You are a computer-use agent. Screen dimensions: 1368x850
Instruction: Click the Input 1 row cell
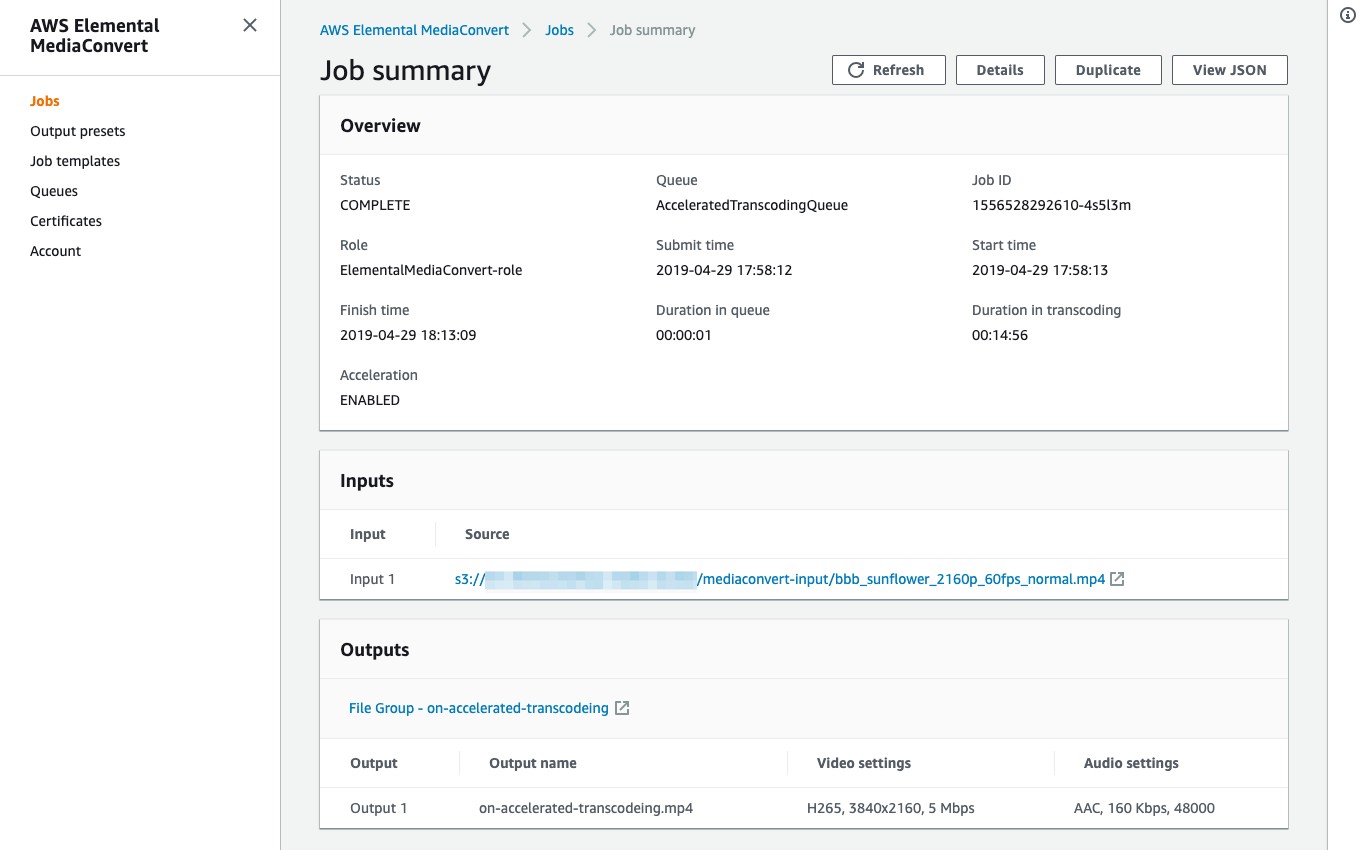pos(373,579)
